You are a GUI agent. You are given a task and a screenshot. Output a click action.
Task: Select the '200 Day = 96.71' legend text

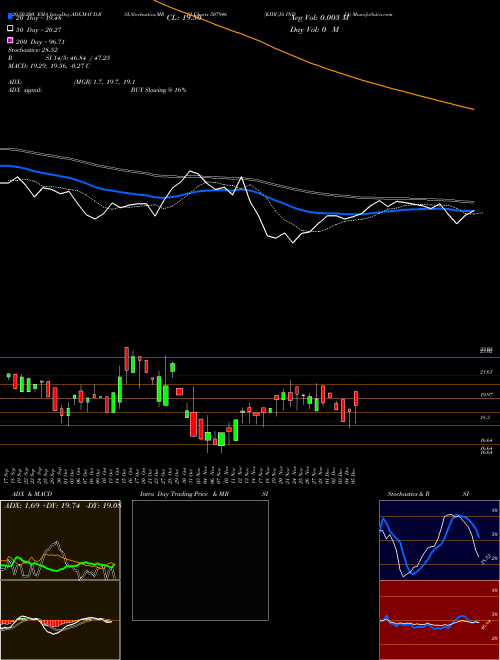click(x=40, y=42)
